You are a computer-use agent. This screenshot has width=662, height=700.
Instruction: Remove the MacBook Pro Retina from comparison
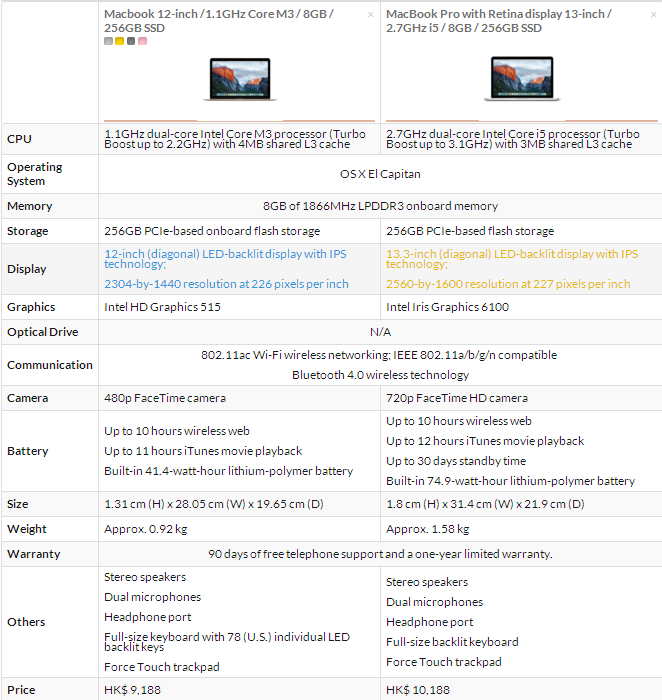[x=653, y=15]
